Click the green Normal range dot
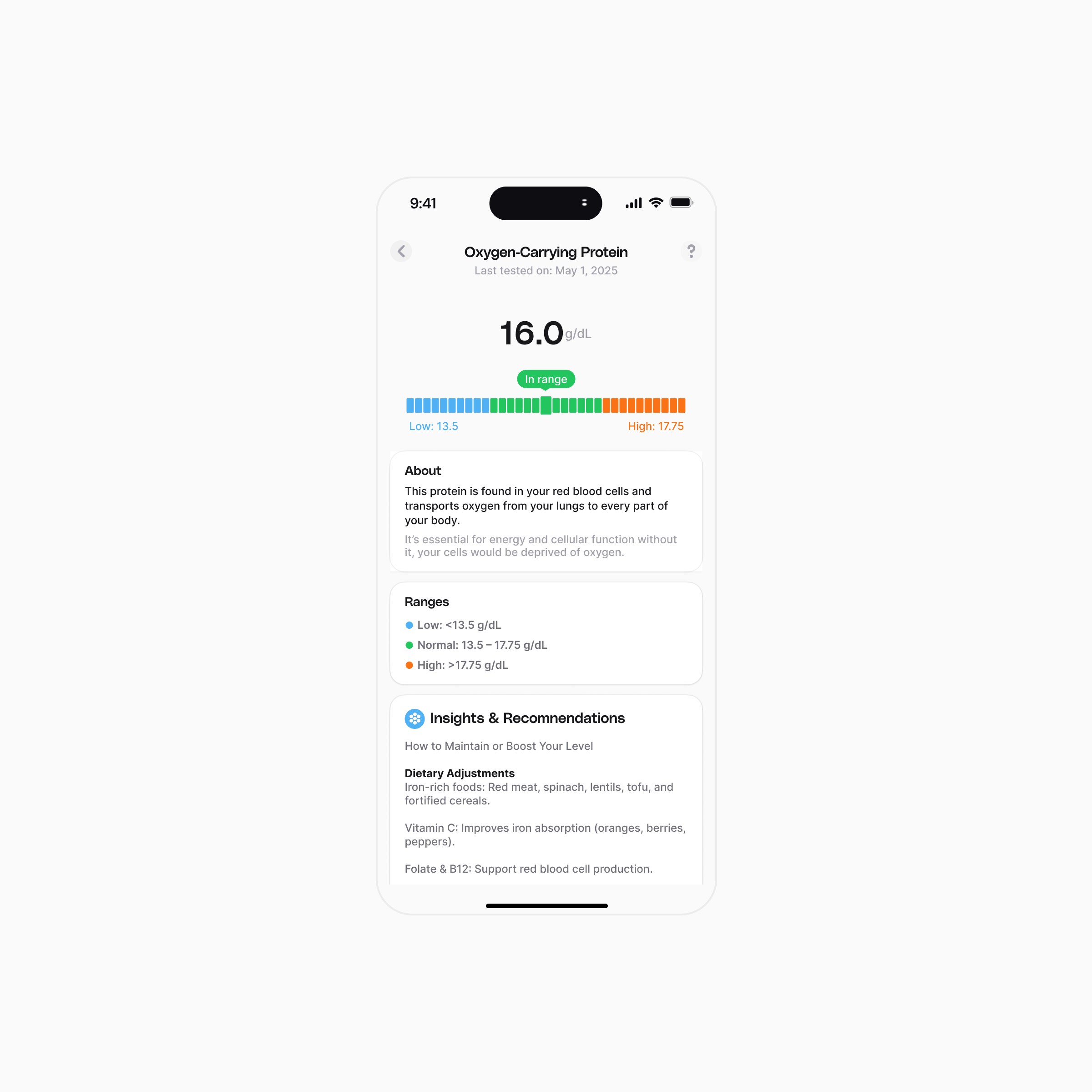This screenshot has width=1092, height=1092. [409, 645]
